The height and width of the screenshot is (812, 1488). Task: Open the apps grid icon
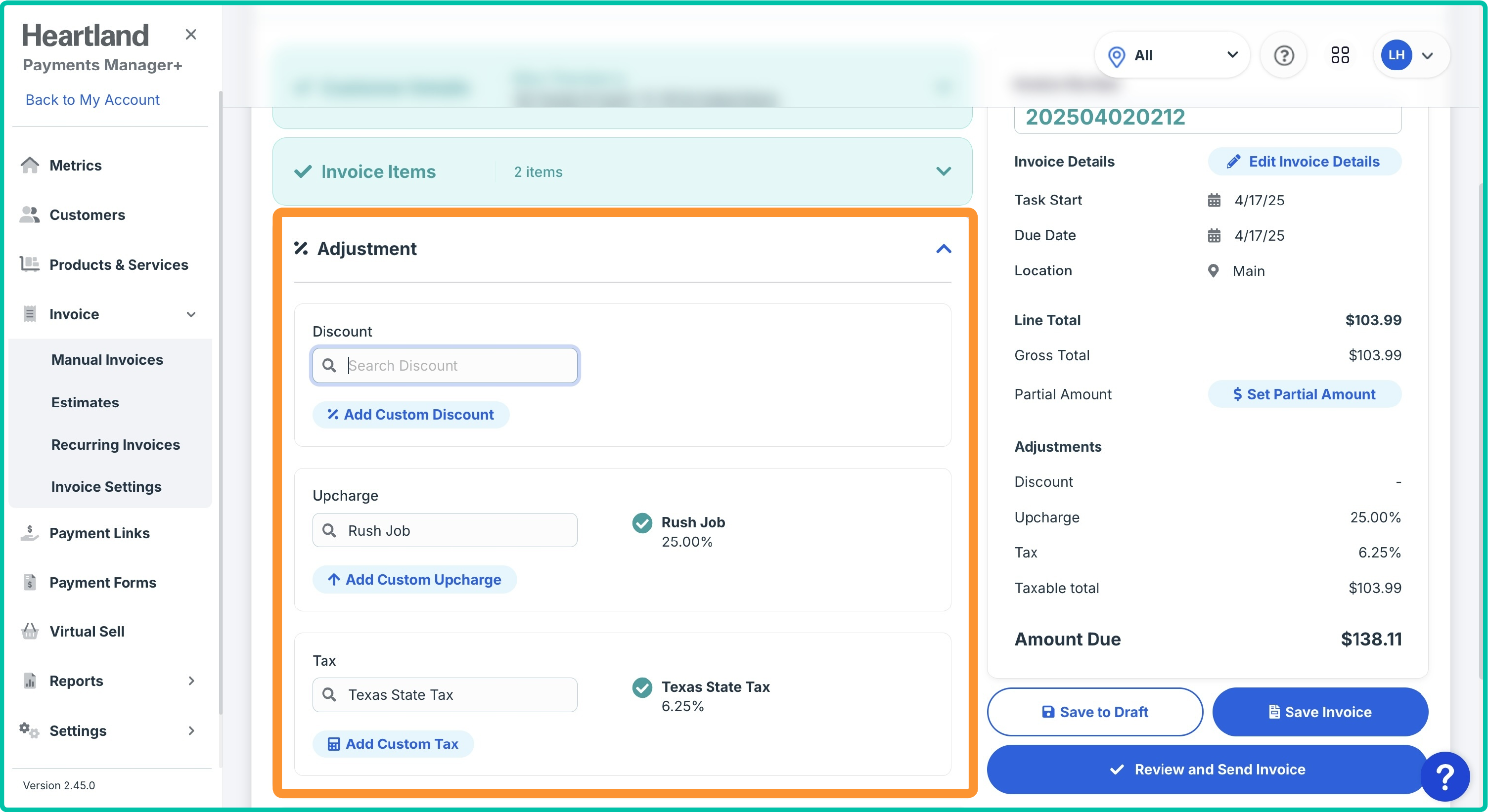tap(1340, 56)
